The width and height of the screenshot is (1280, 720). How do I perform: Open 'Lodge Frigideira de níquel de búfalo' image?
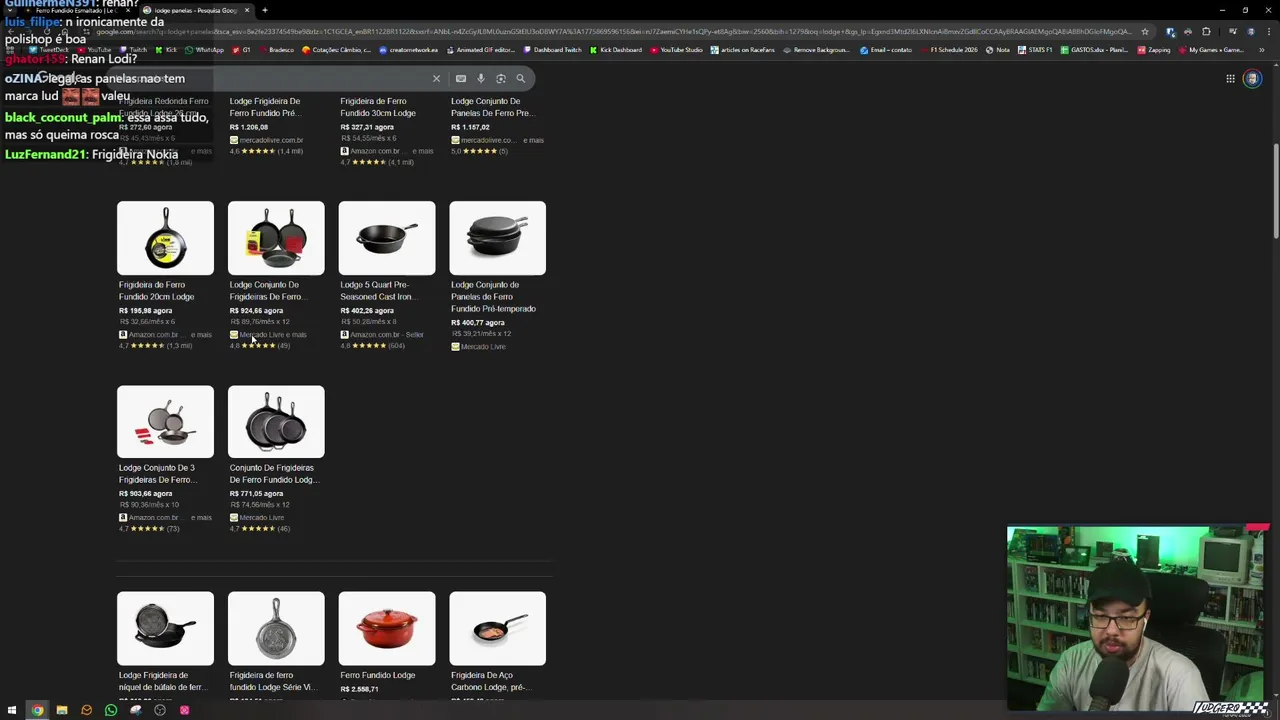[165, 628]
